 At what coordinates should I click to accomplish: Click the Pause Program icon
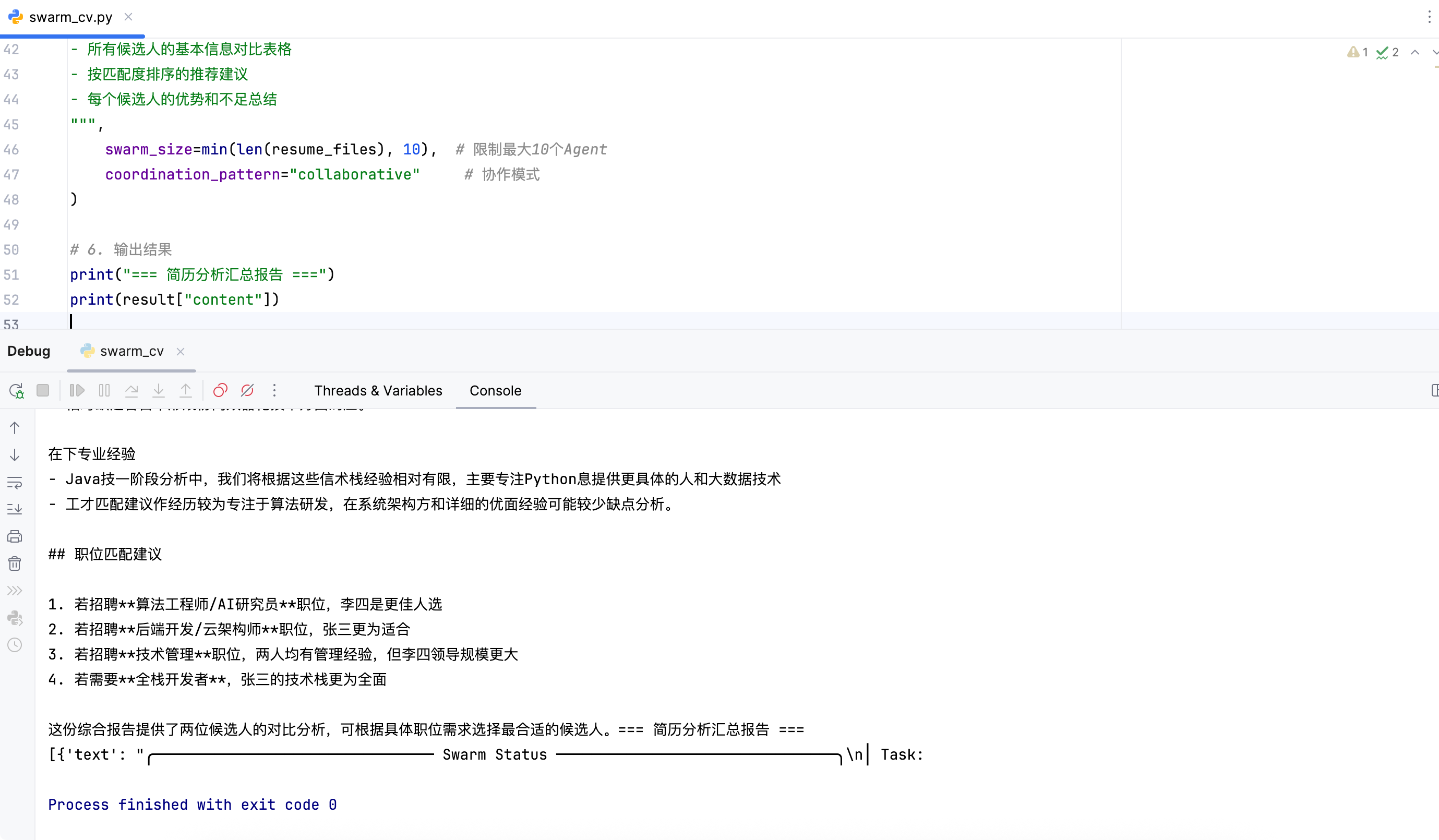tap(104, 391)
